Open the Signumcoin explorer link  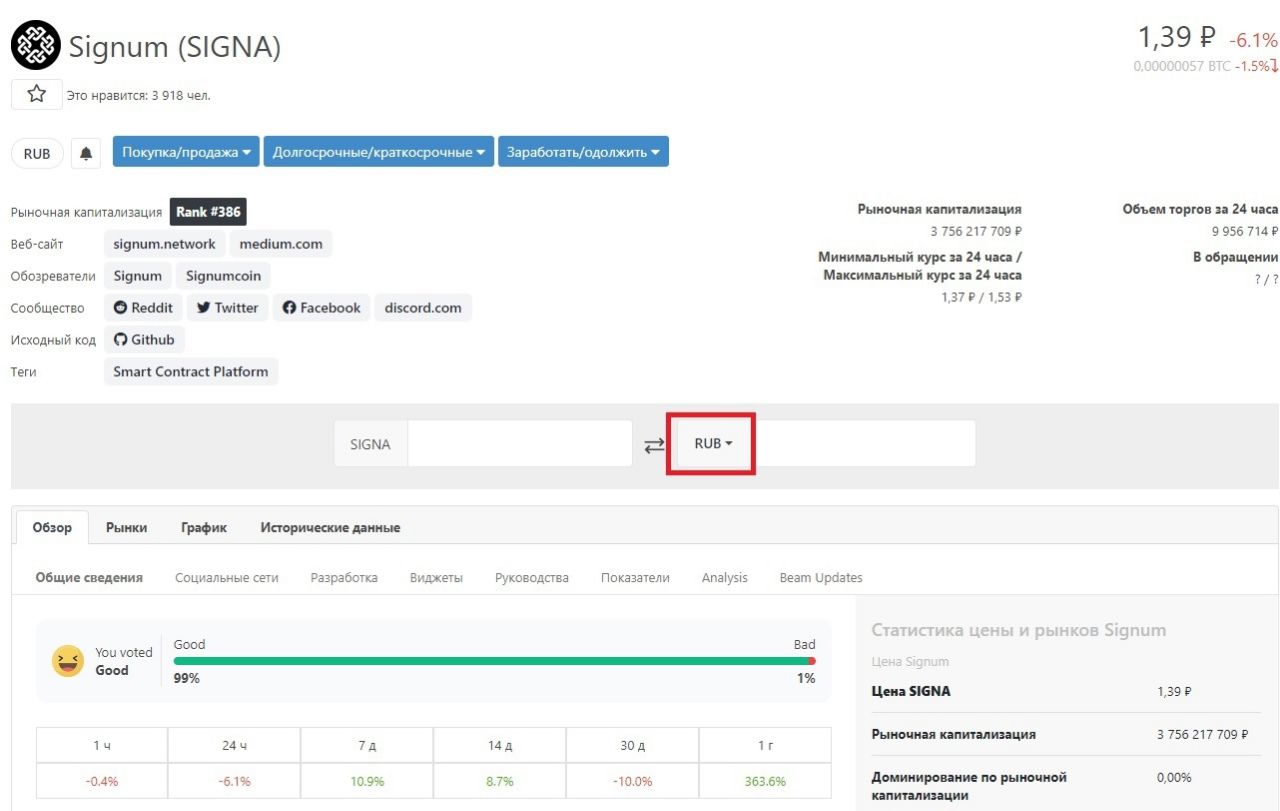coord(223,276)
